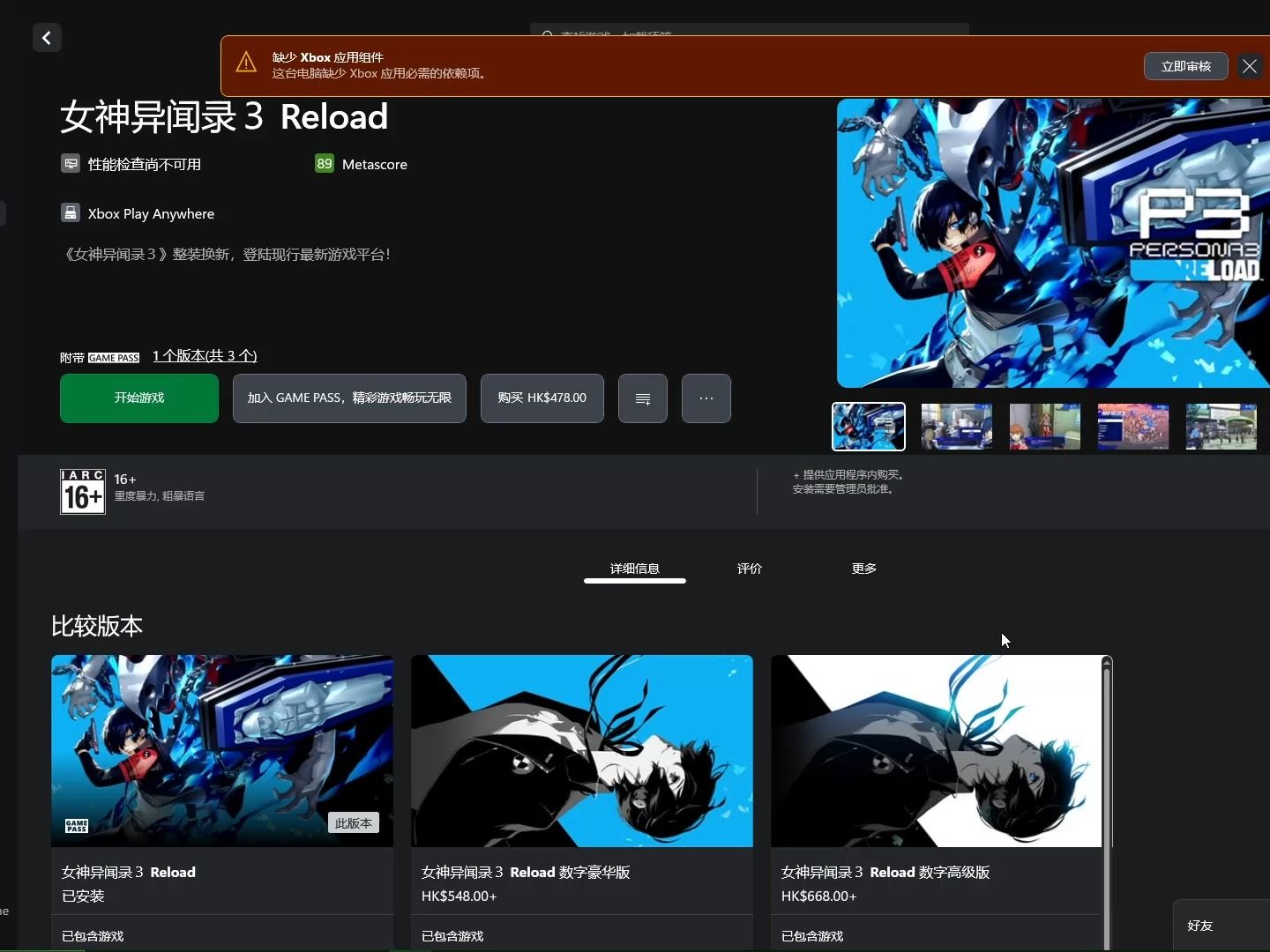Open the 数字豪华版 edition card image
Image resolution: width=1270 pixels, height=952 pixels.
pos(582,751)
